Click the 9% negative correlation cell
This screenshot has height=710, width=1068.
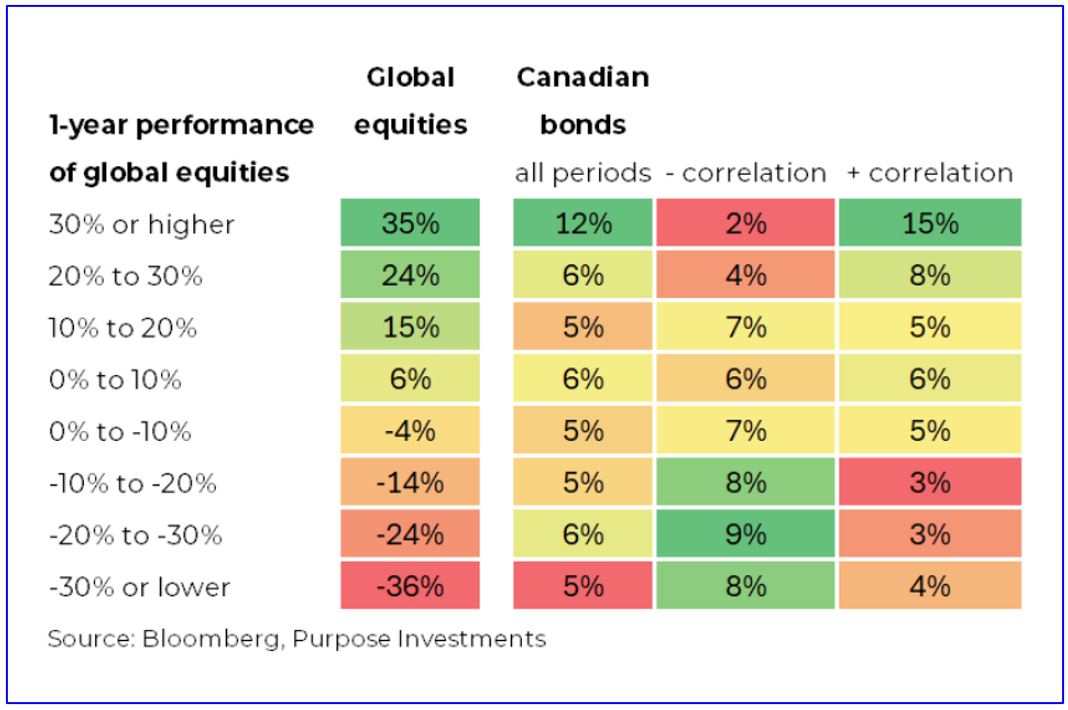(x=746, y=535)
